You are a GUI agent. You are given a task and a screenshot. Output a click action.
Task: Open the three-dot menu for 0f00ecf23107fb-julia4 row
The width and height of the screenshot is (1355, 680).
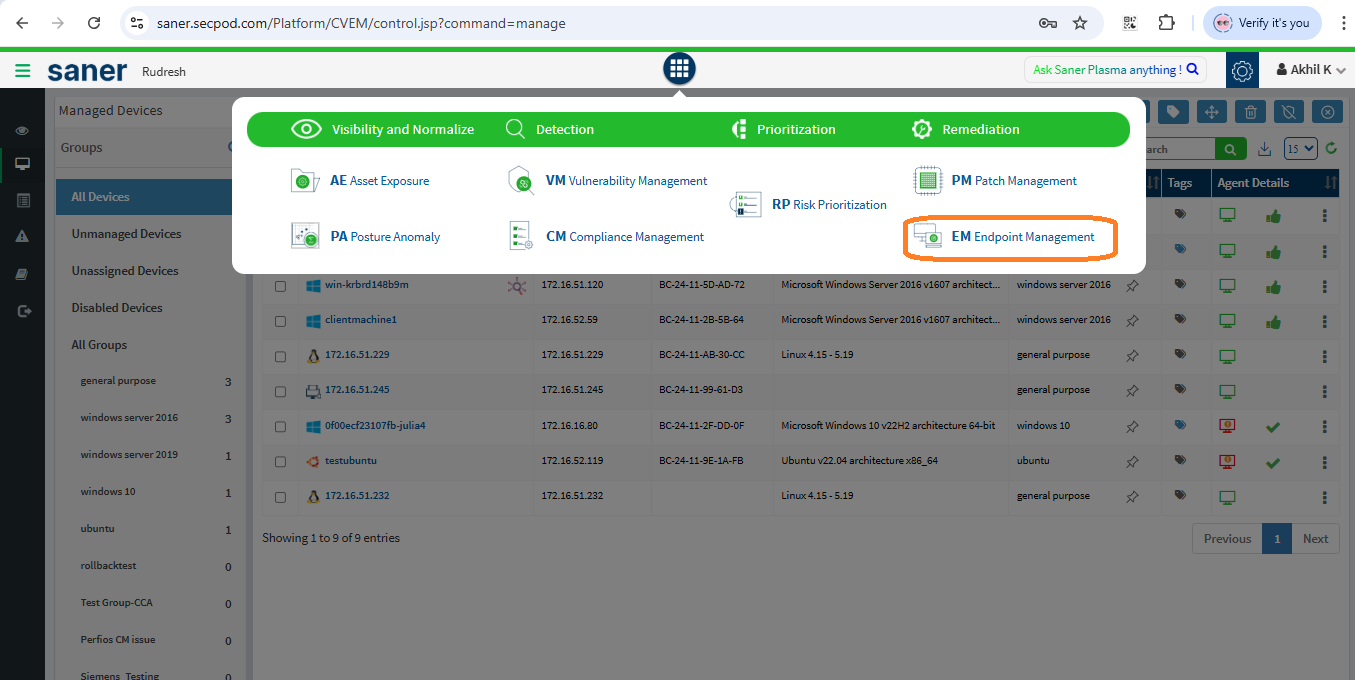click(1325, 426)
